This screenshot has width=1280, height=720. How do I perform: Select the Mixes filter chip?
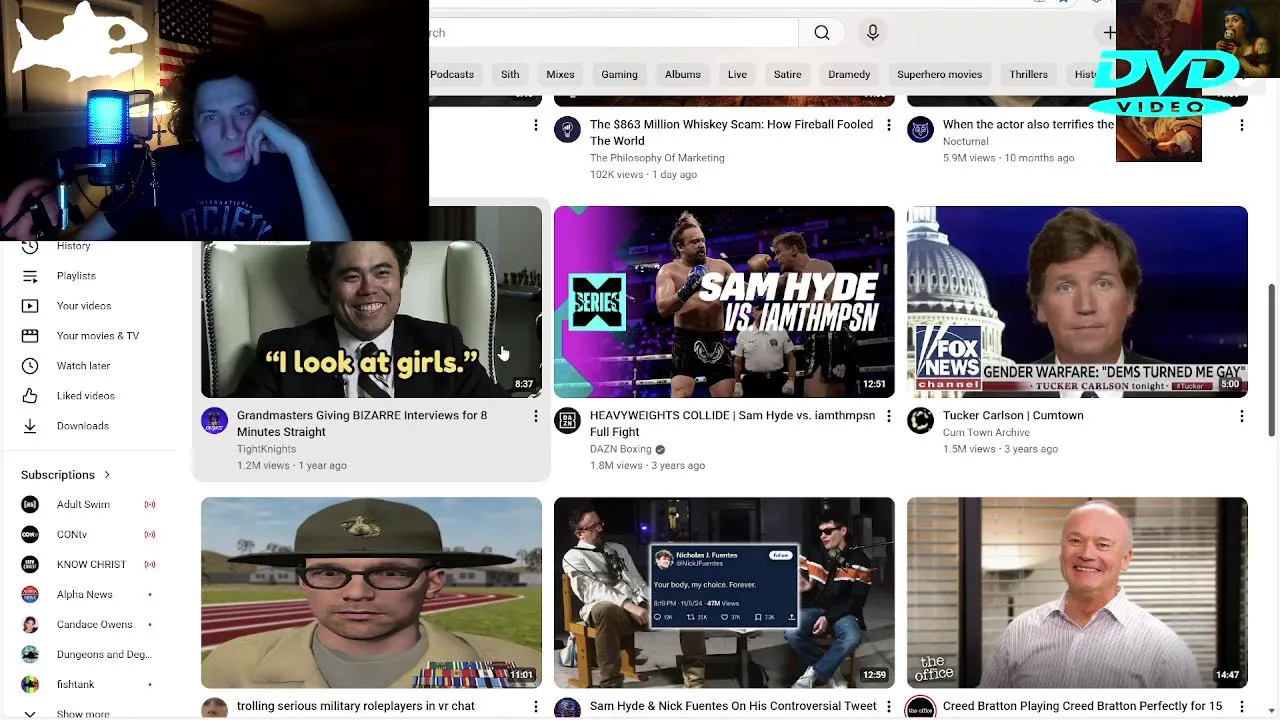560,74
